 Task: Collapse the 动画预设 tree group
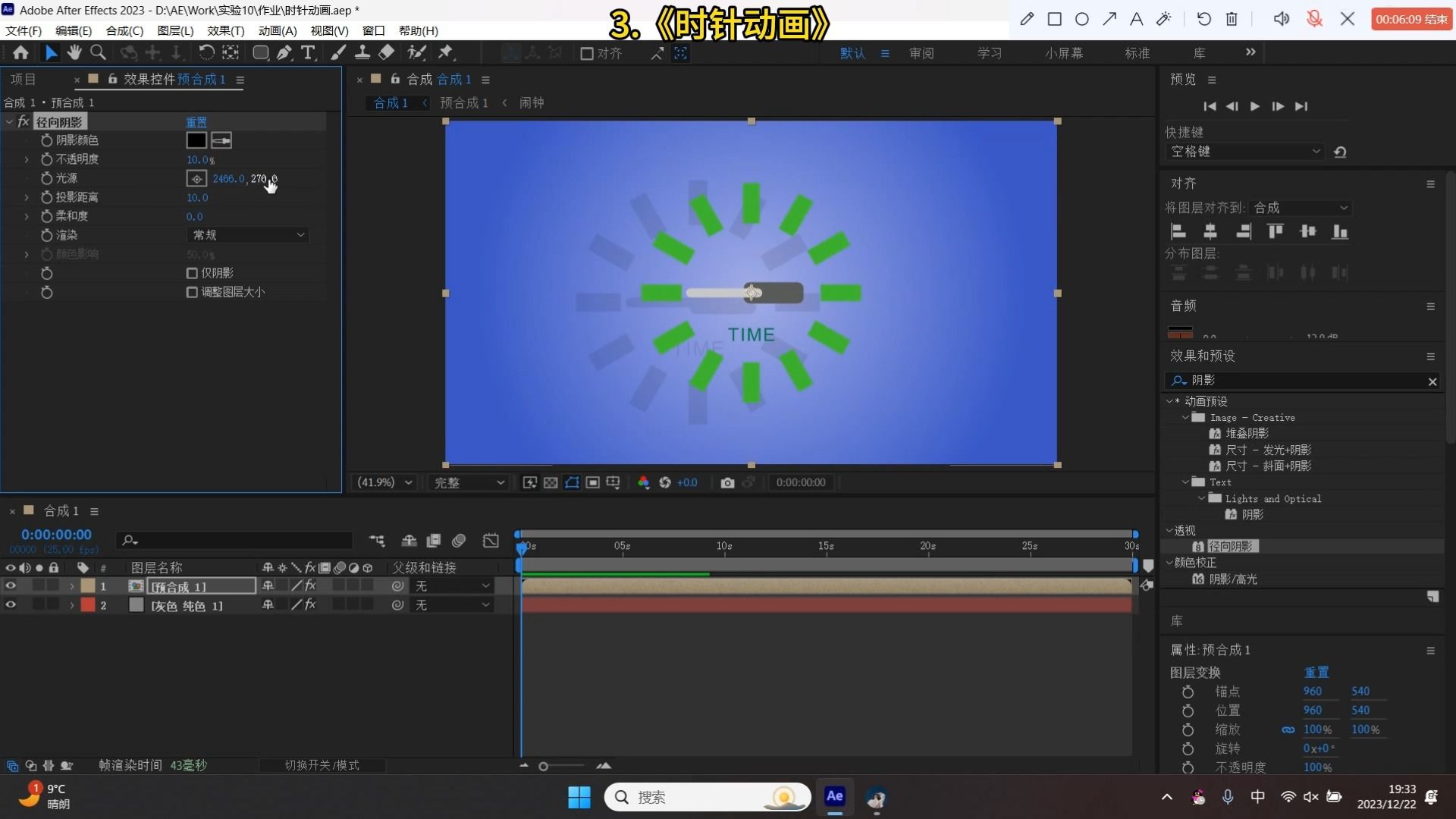pos(1169,401)
